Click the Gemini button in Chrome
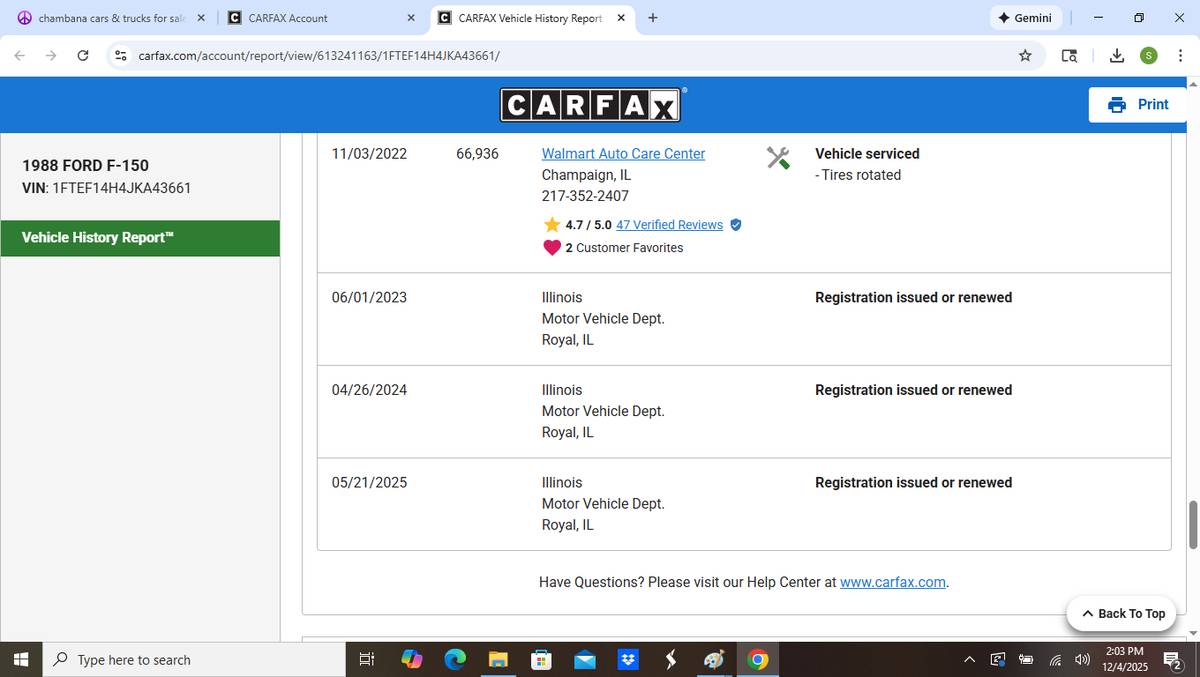The image size is (1200, 677). [1025, 18]
